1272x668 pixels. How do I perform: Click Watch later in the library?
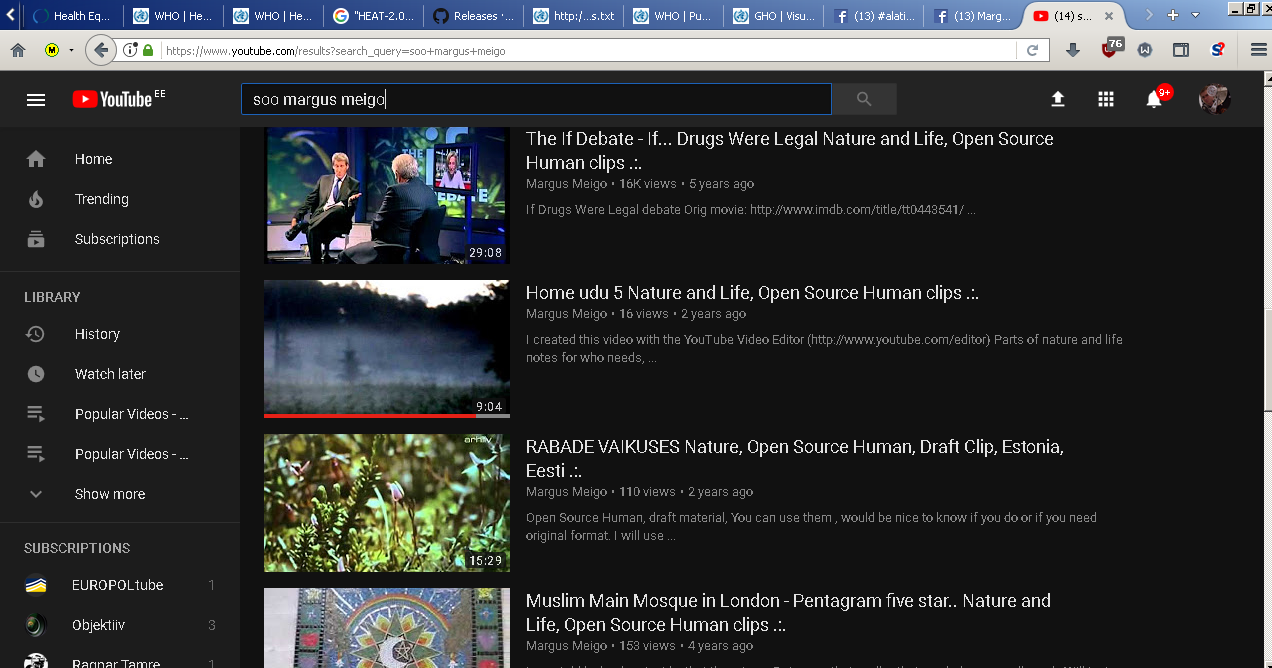coord(110,374)
